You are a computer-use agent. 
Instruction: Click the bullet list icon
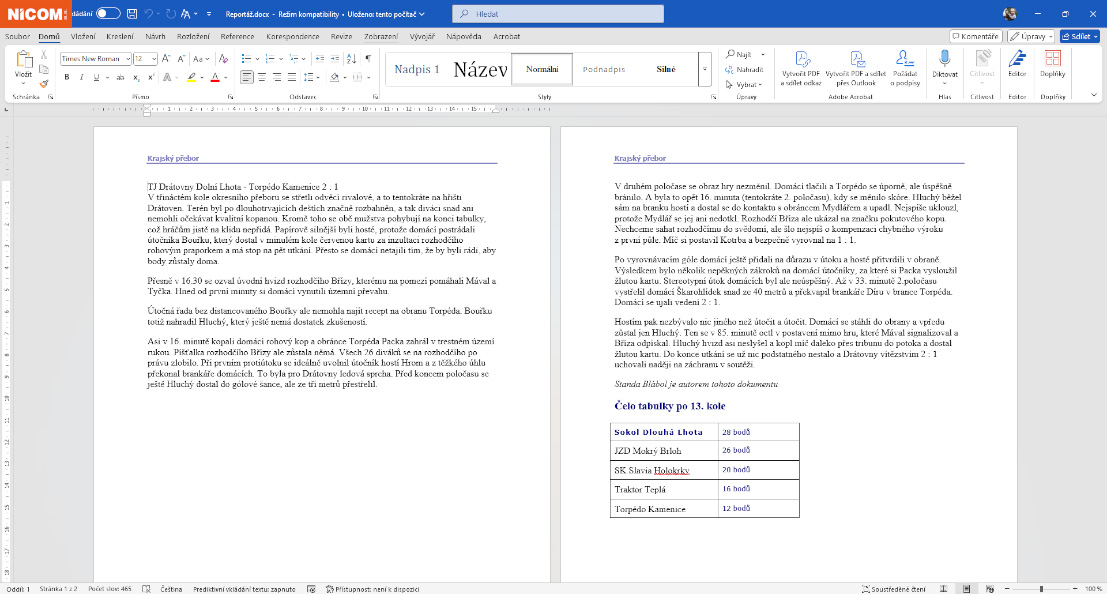(x=248, y=58)
